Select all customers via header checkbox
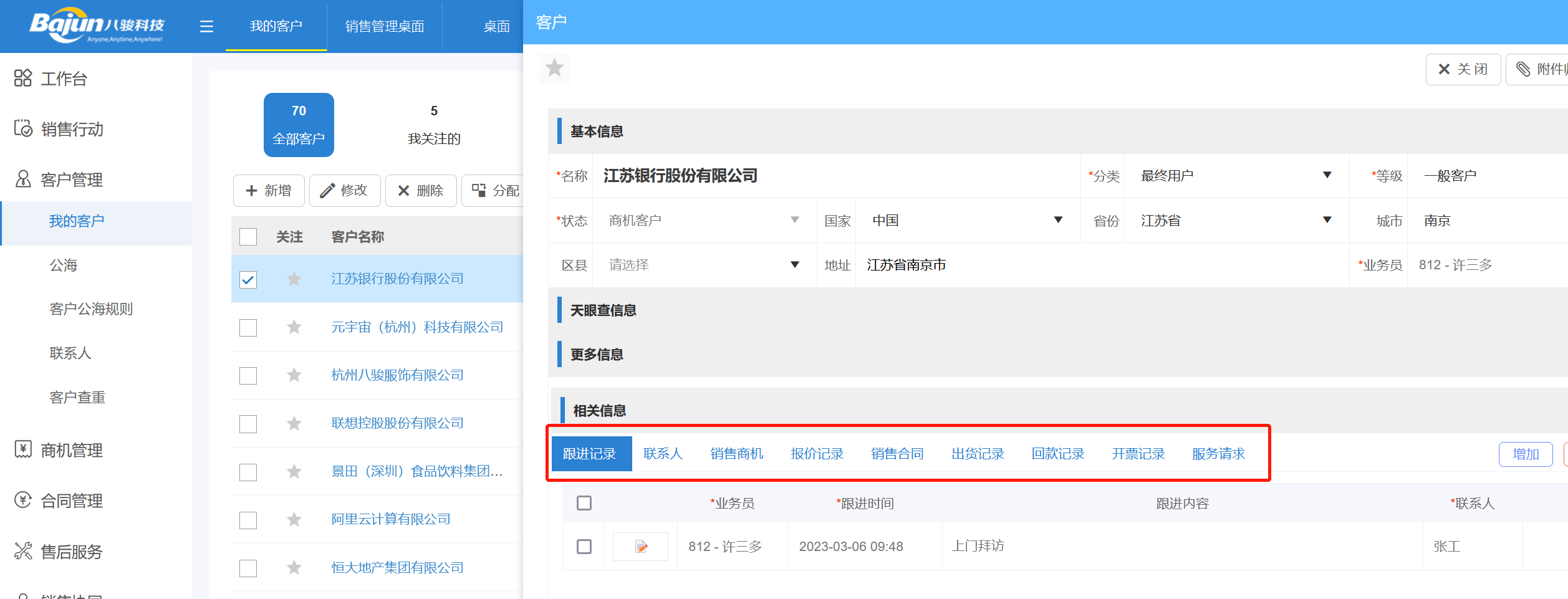The width and height of the screenshot is (1568, 599). pos(248,236)
